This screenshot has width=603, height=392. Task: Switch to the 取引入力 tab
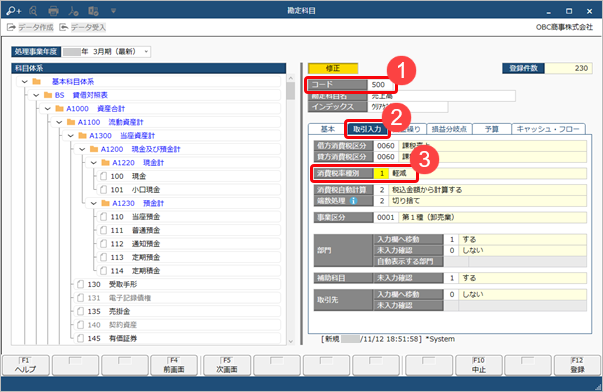(x=367, y=129)
